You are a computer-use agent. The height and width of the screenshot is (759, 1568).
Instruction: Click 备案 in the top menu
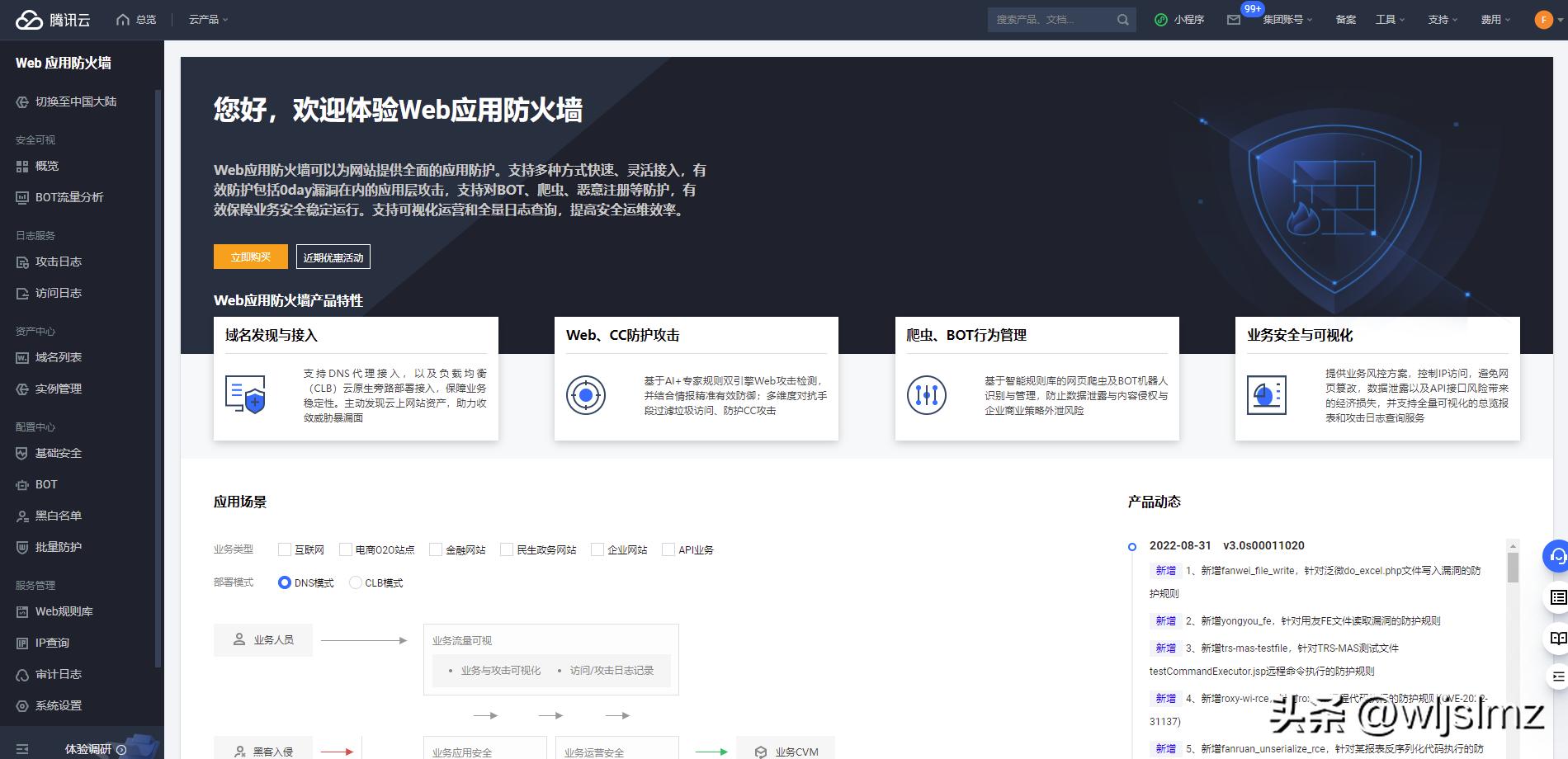pos(1344,19)
